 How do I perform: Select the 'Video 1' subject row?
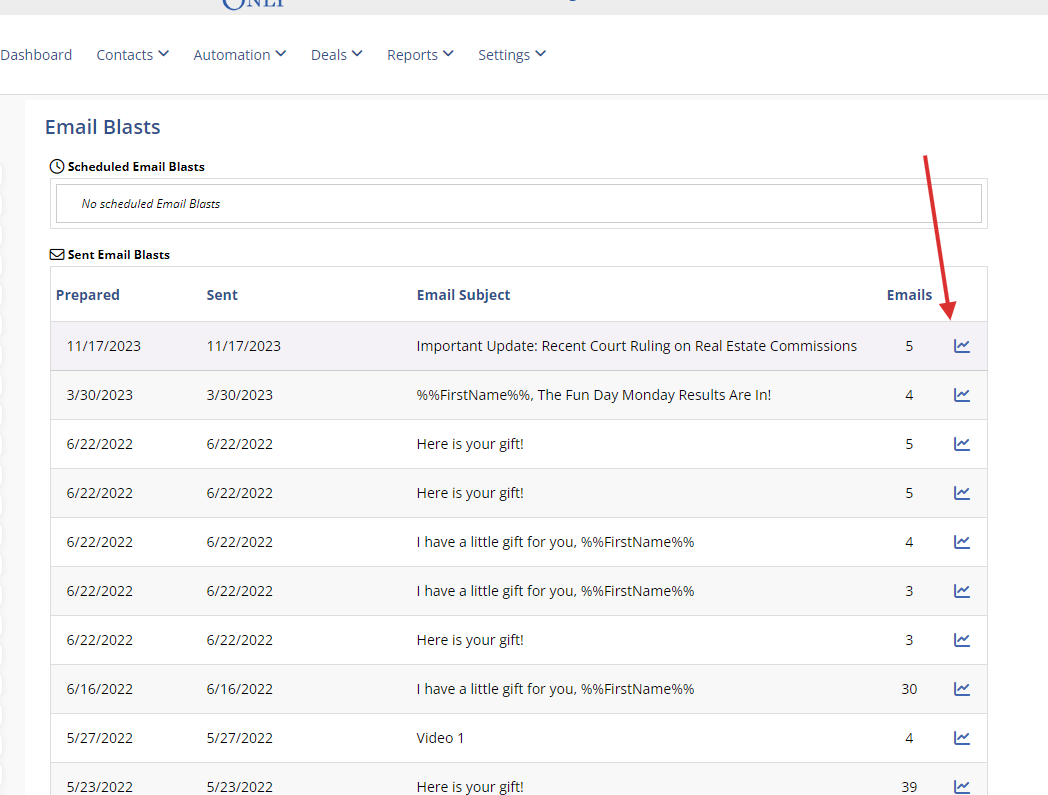pyautogui.click(x=440, y=737)
